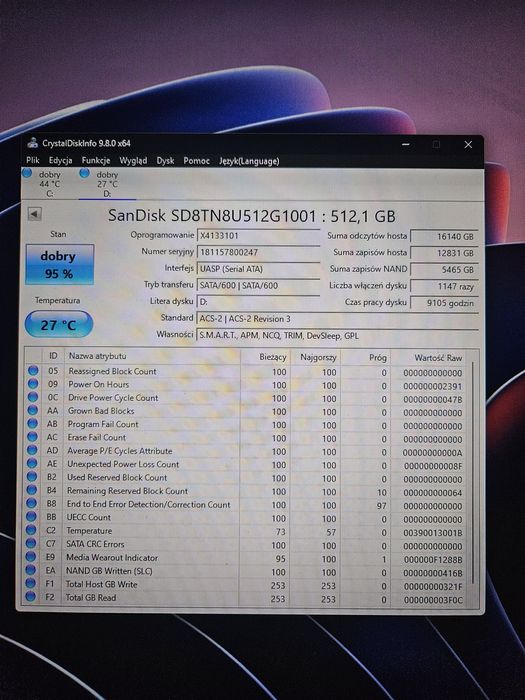Click status icon of SATA CRC Errors row
Viewport: 525px width, 700px height.
pyautogui.click(x=31, y=543)
